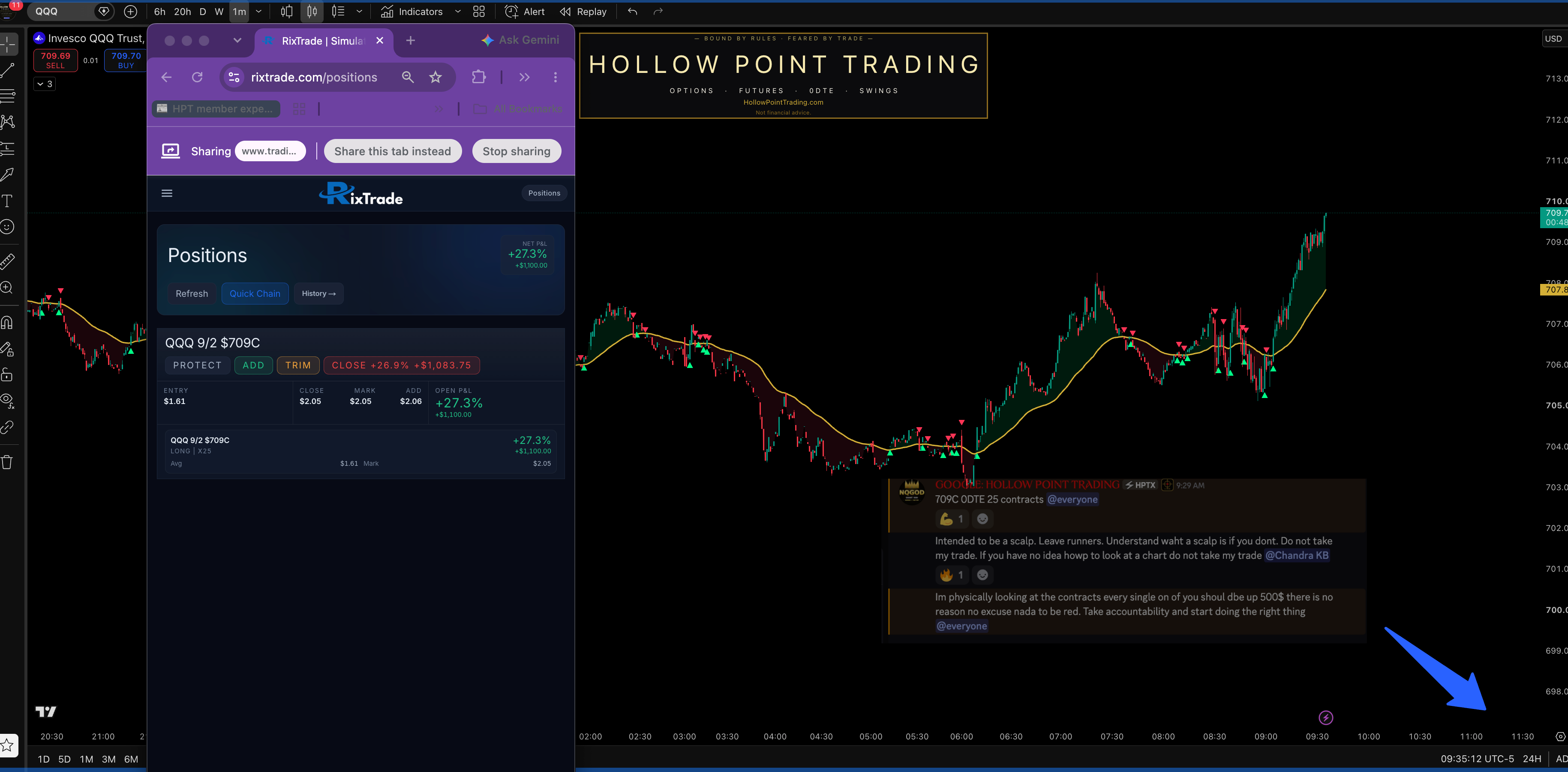Select the Text annotation tool
This screenshot has height=772, width=1568.
click(x=8, y=200)
